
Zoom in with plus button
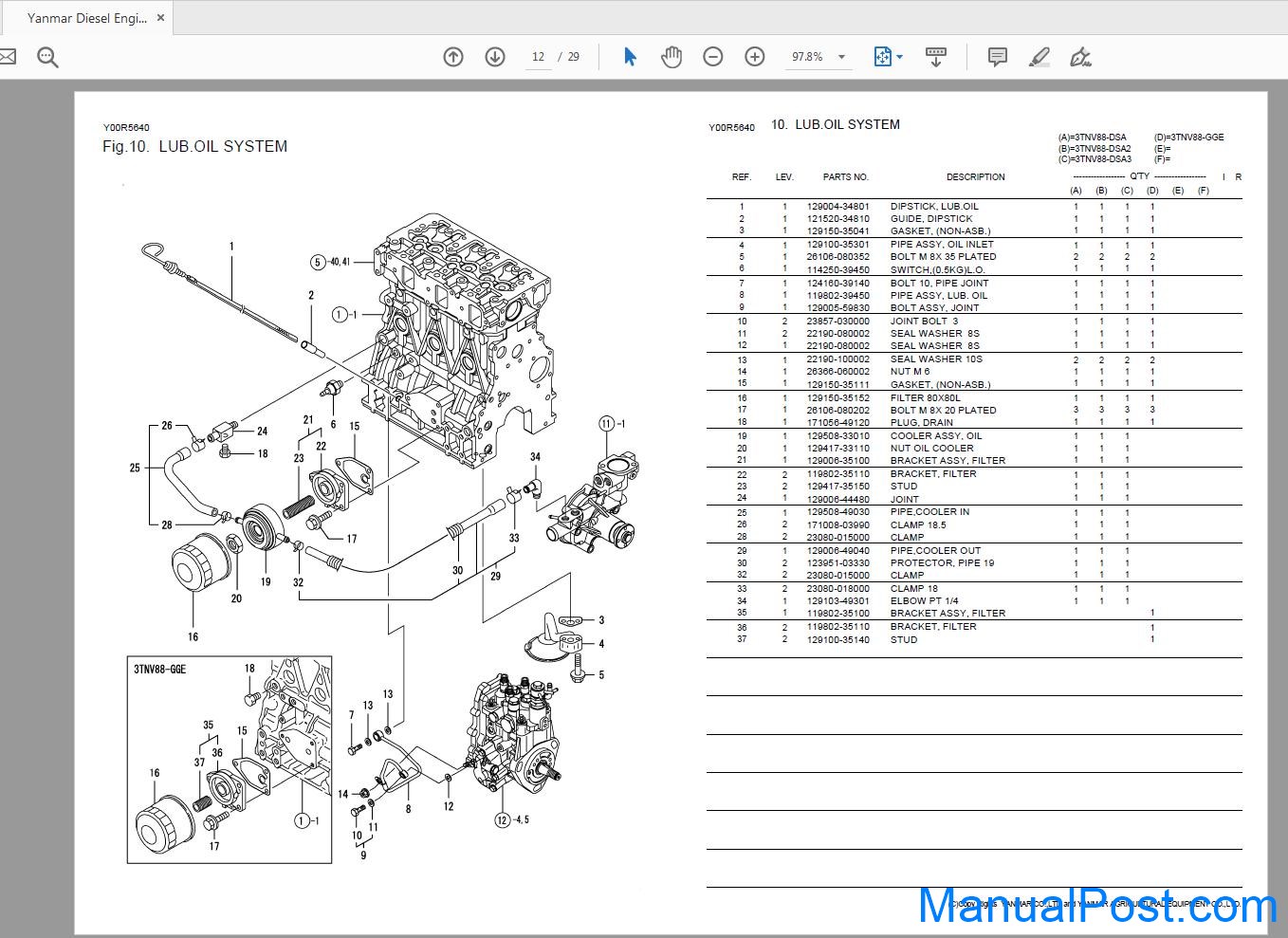pyautogui.click(x=755, y=57)
